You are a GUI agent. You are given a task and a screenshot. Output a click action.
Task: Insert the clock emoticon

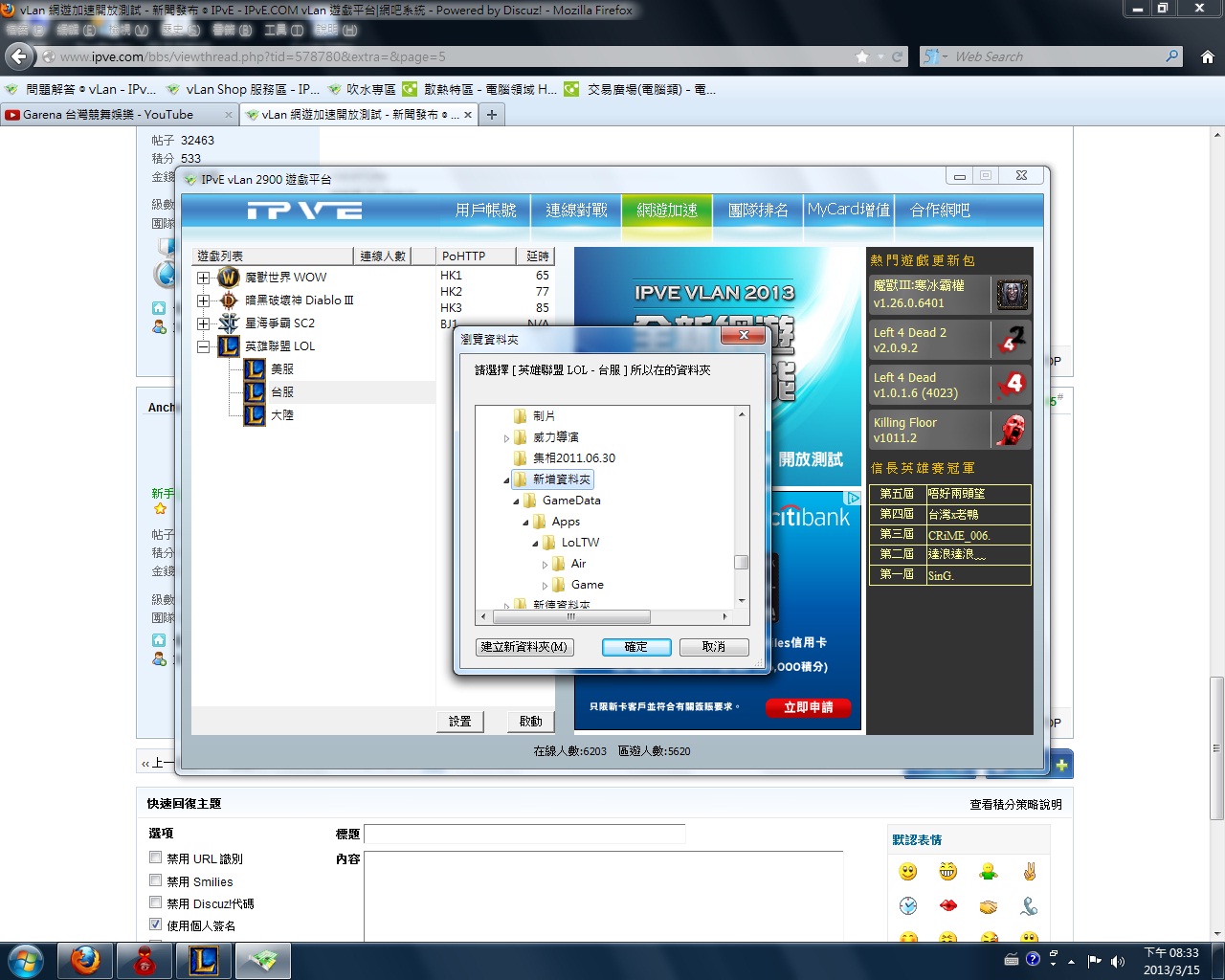coord(908,905)
